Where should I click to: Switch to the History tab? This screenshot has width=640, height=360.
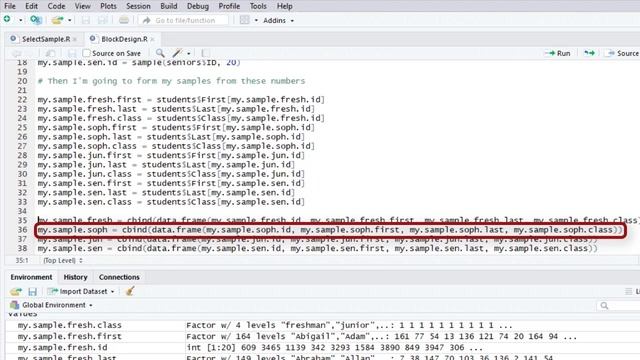pos(76,277)
